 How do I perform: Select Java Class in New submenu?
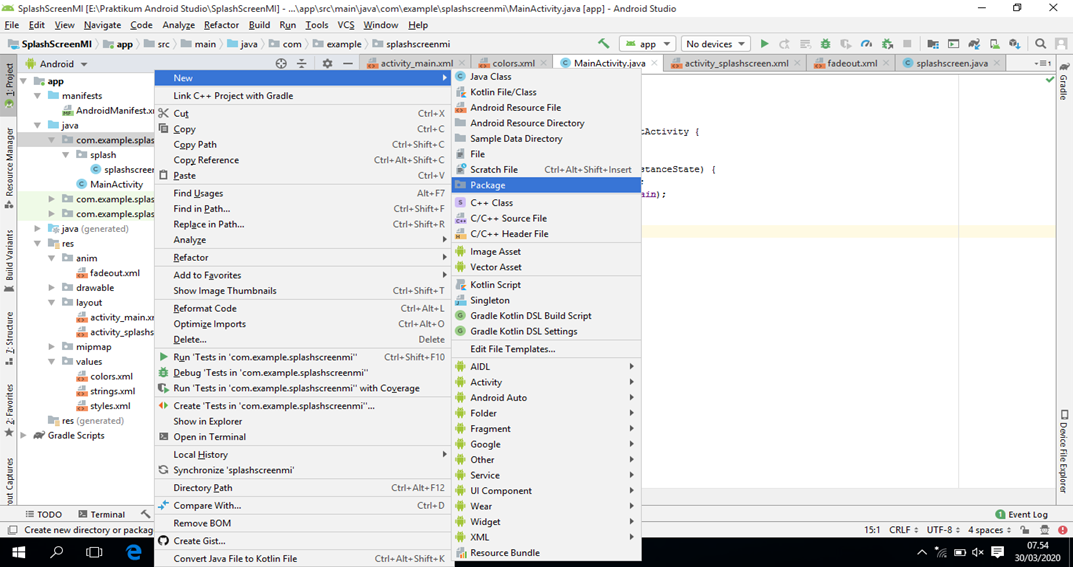[x=546, y=77]
